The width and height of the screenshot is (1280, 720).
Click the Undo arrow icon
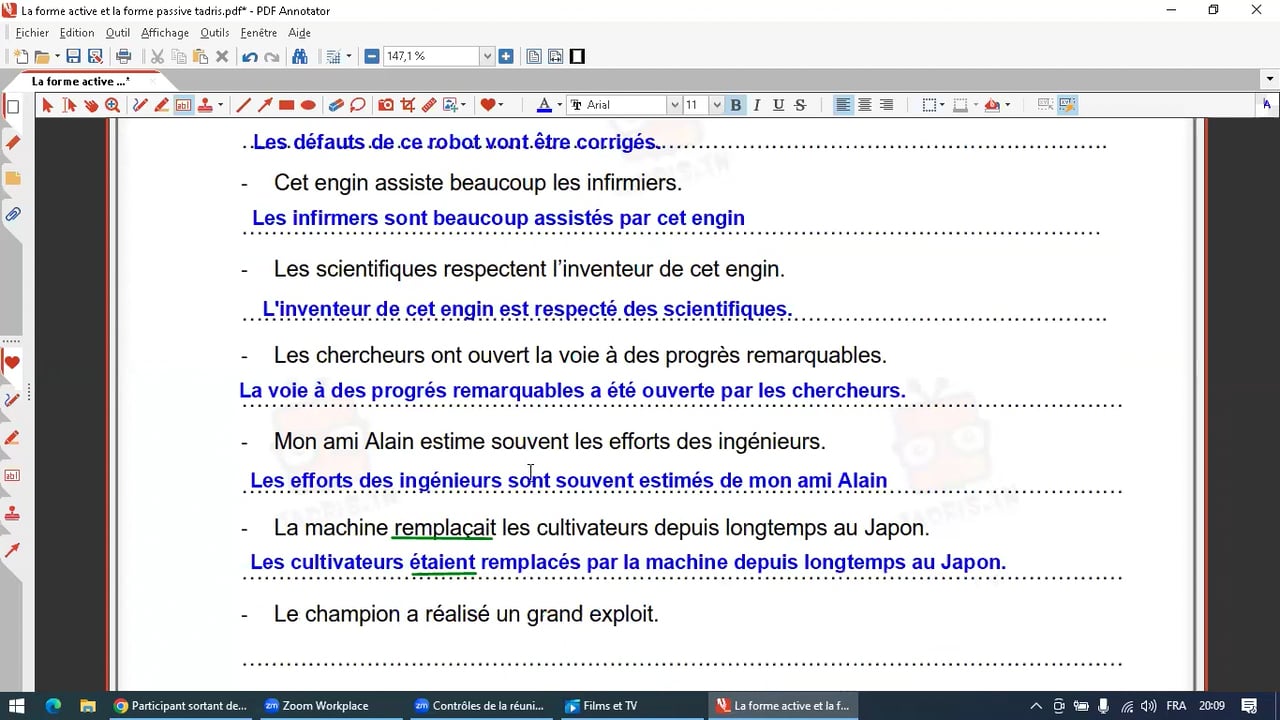tap(249, 57)
